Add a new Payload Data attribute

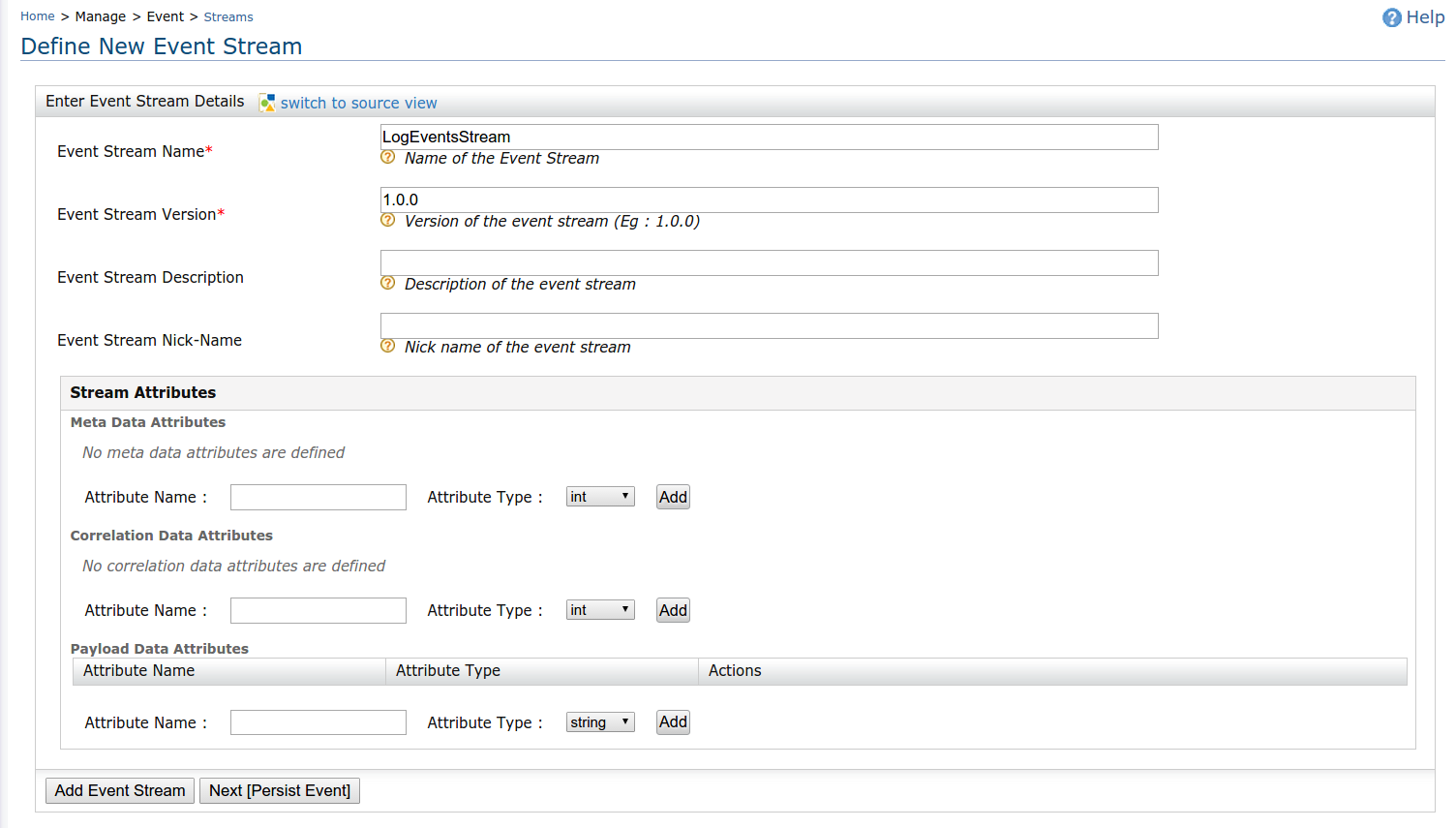(673, 721)
